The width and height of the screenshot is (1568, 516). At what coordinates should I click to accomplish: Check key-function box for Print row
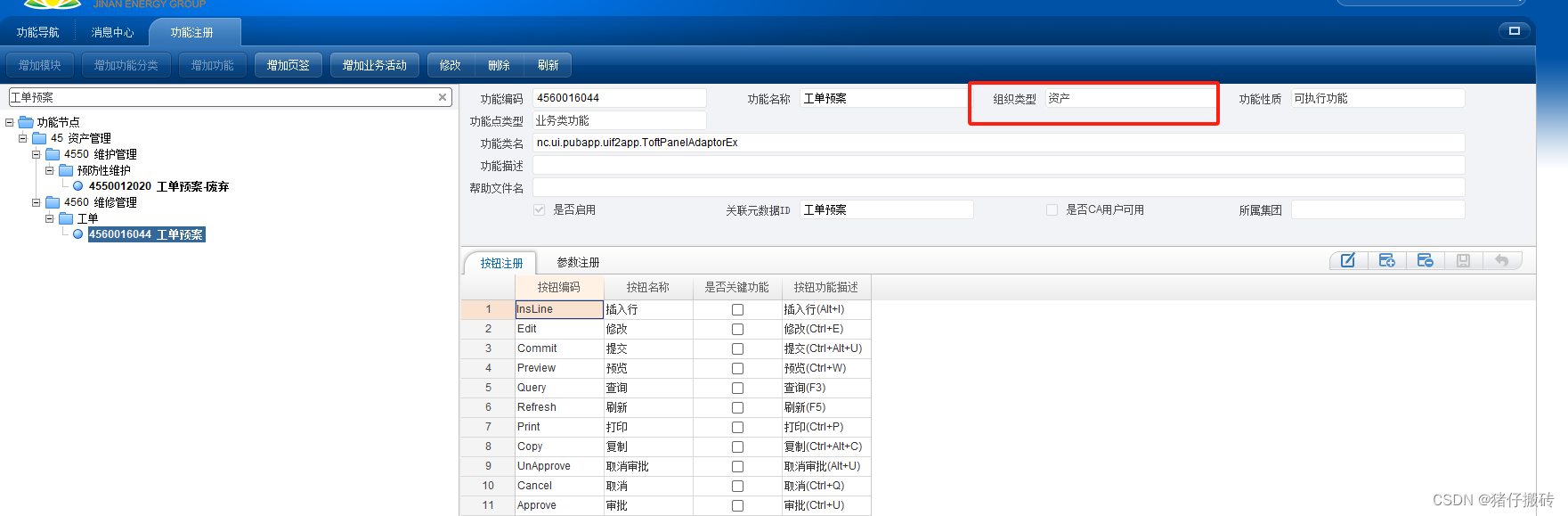click(737, 427)
